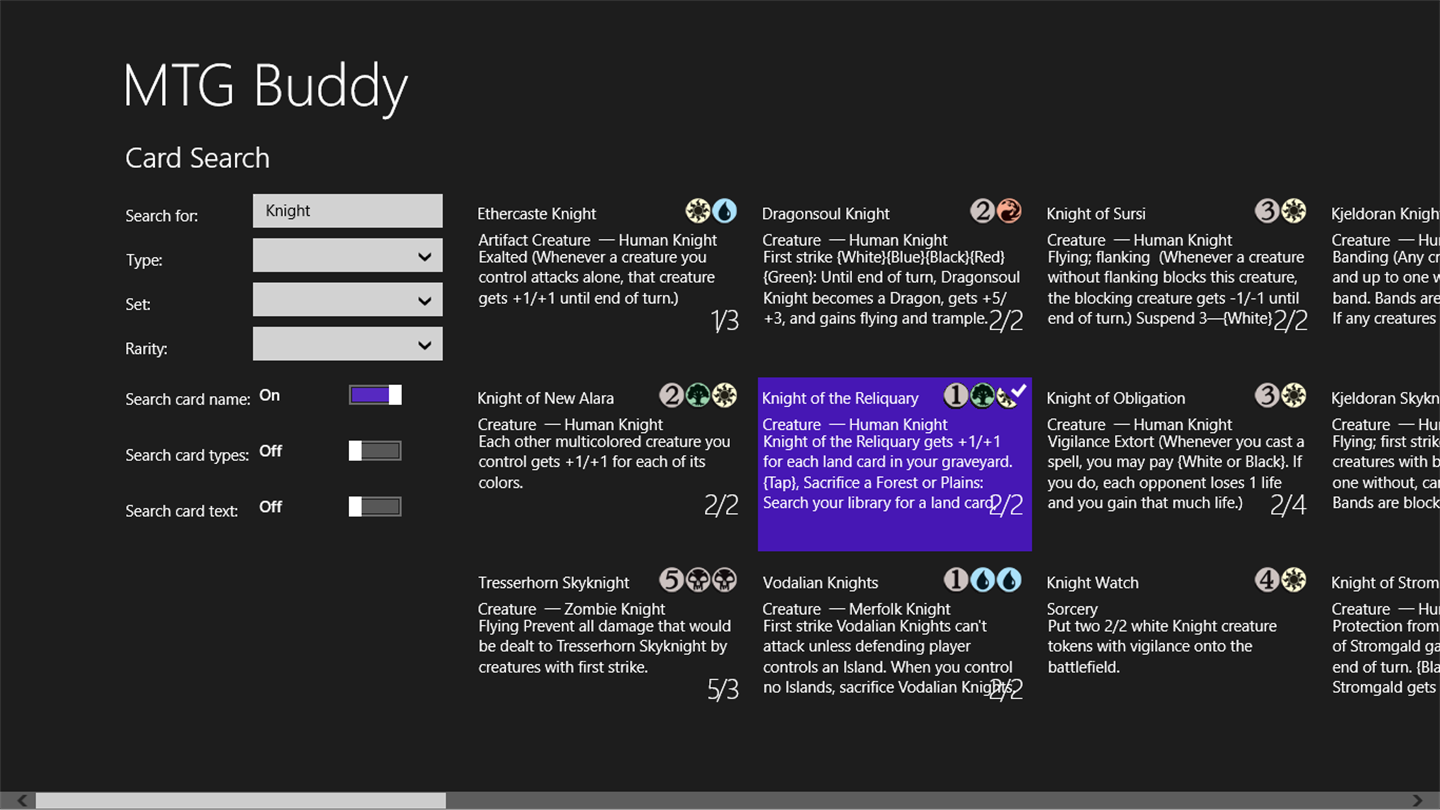
Task: Click the 'Search for:' label
Action: click(x=162, y=216)
